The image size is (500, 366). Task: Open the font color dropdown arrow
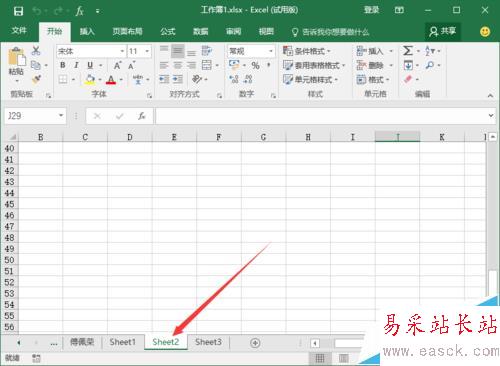pyautogui.click(x=121, y=80)
